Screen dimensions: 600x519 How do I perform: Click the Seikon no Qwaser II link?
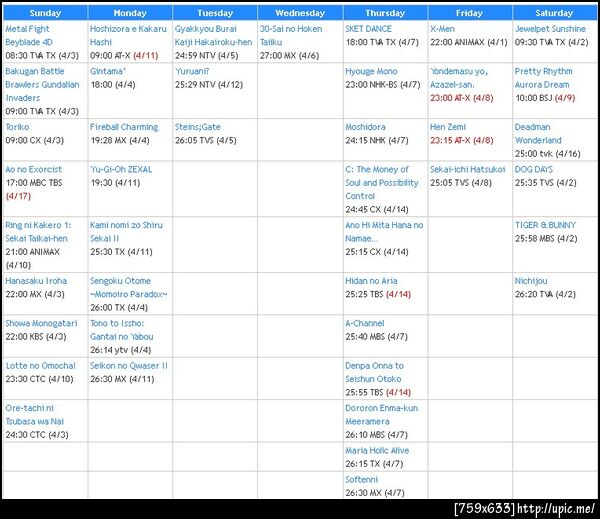129,366
